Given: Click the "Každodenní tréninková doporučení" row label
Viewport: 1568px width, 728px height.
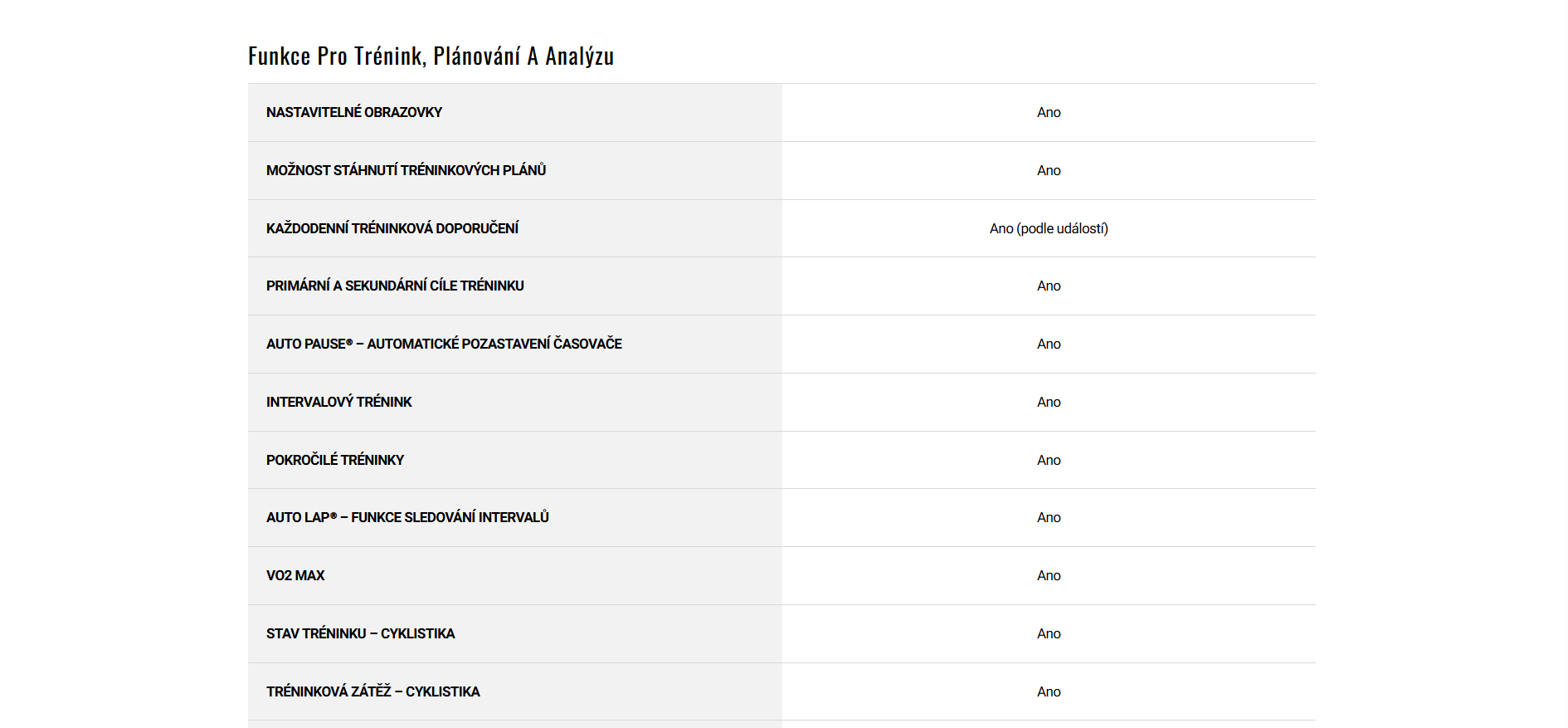Looking at the screenshot, I should point(392,228).
